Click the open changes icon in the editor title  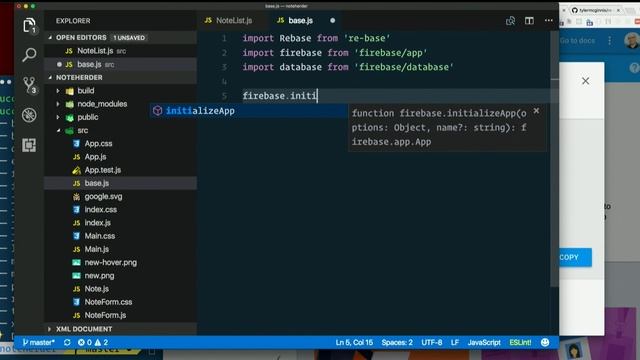[510, 20]
